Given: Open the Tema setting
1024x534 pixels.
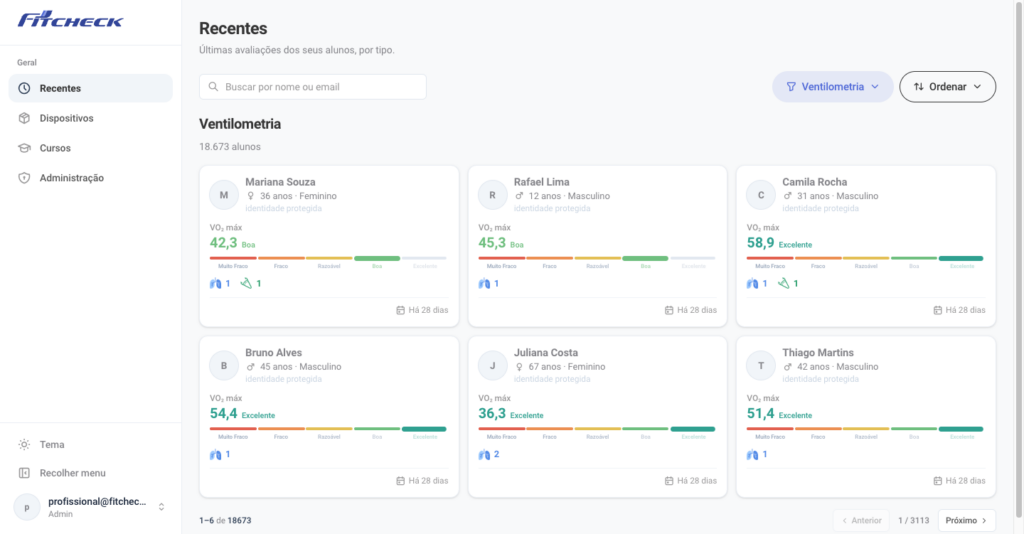Looking at the screenshot, I should 91,445.
